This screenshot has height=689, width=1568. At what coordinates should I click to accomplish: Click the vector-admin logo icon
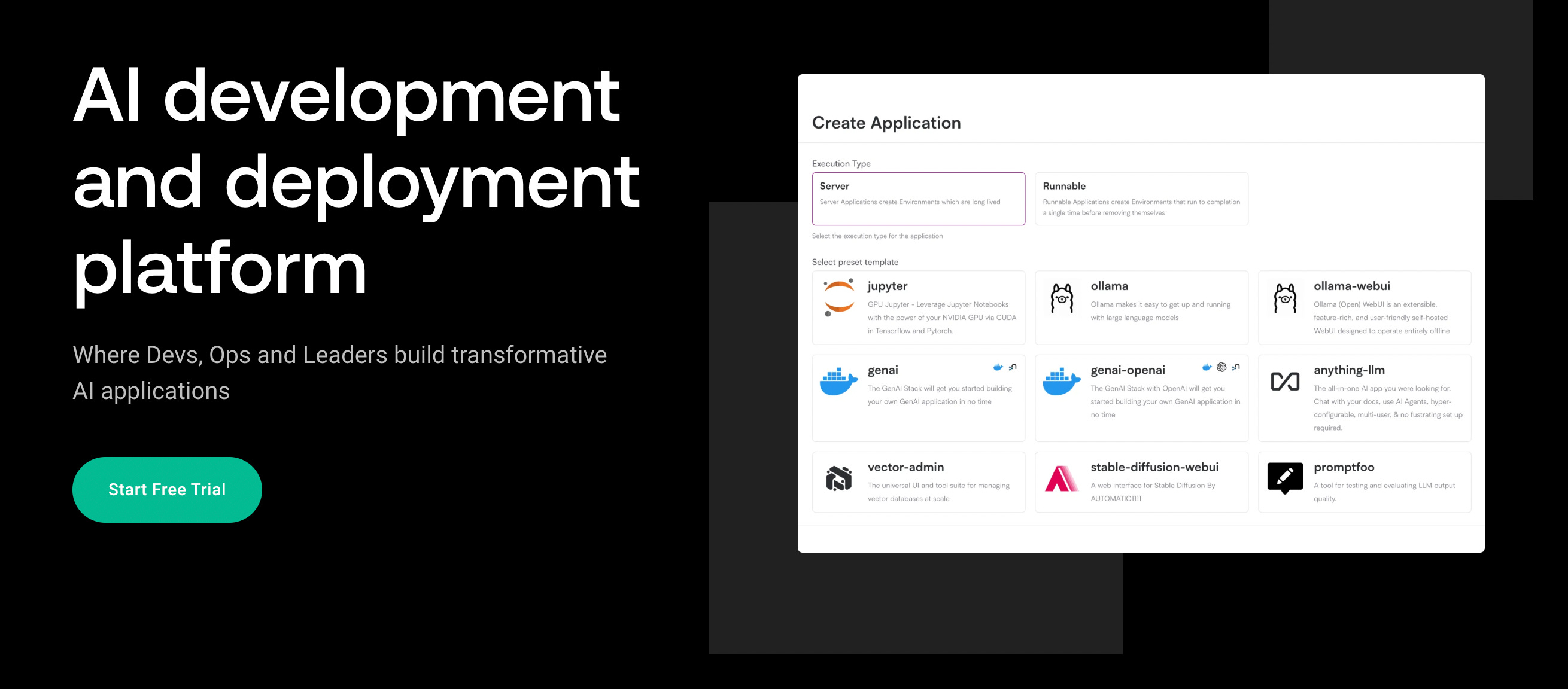[839, 478]
